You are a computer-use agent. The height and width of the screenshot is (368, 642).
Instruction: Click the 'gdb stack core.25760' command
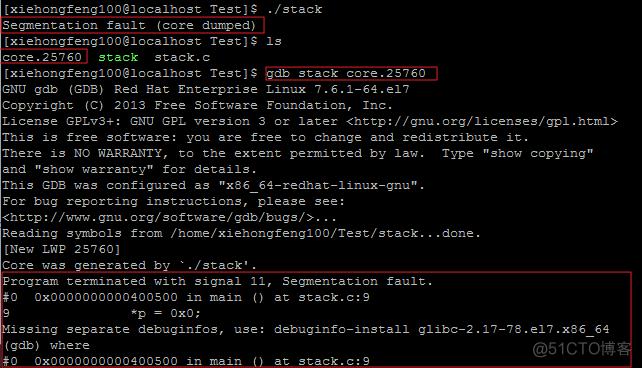point(346,73)
